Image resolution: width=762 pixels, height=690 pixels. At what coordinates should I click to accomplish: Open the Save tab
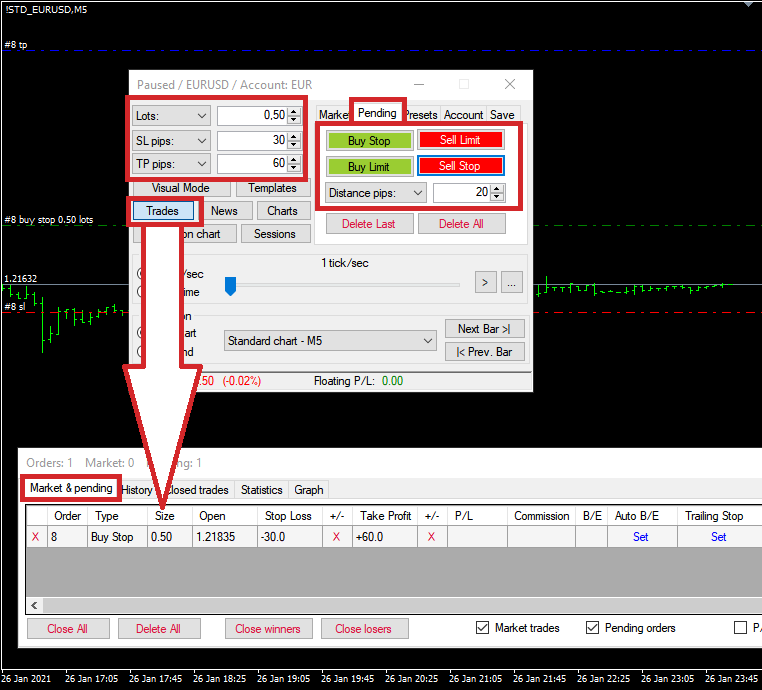click(x=502, y=115)
